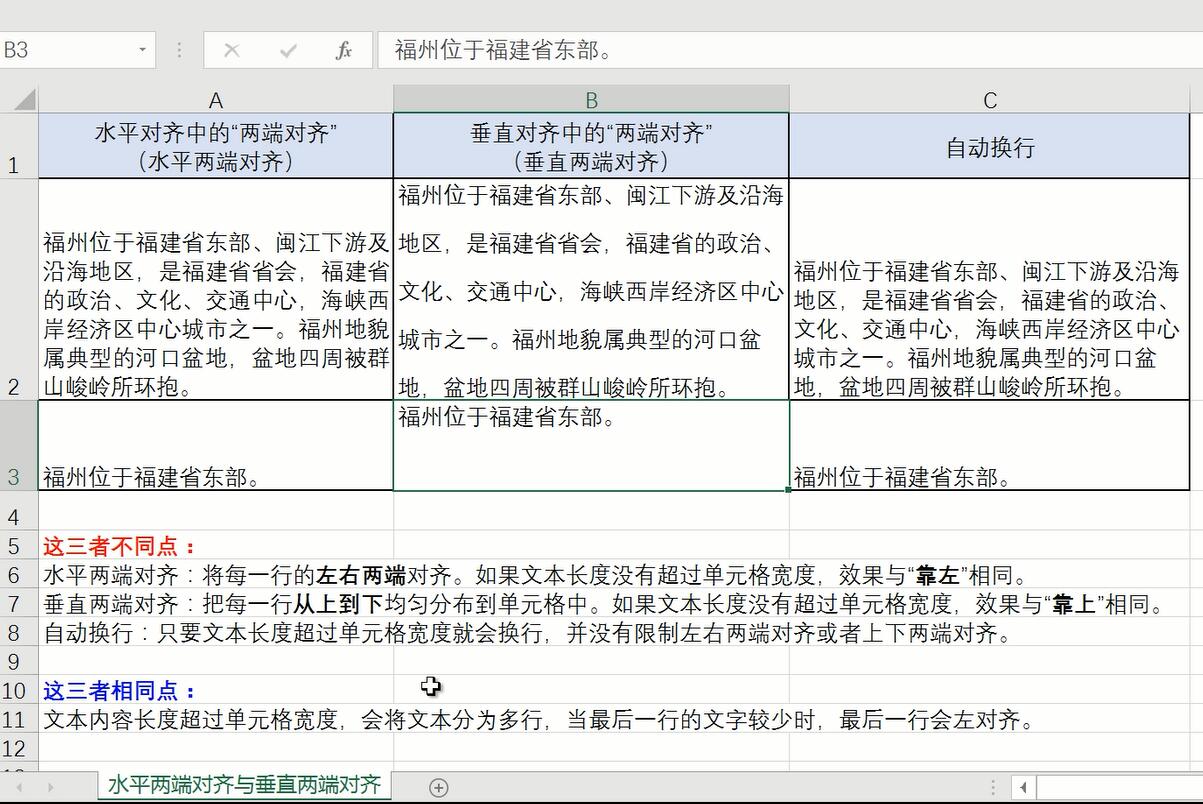
Task: Click the formula bar text field
Action: point(780,50)
